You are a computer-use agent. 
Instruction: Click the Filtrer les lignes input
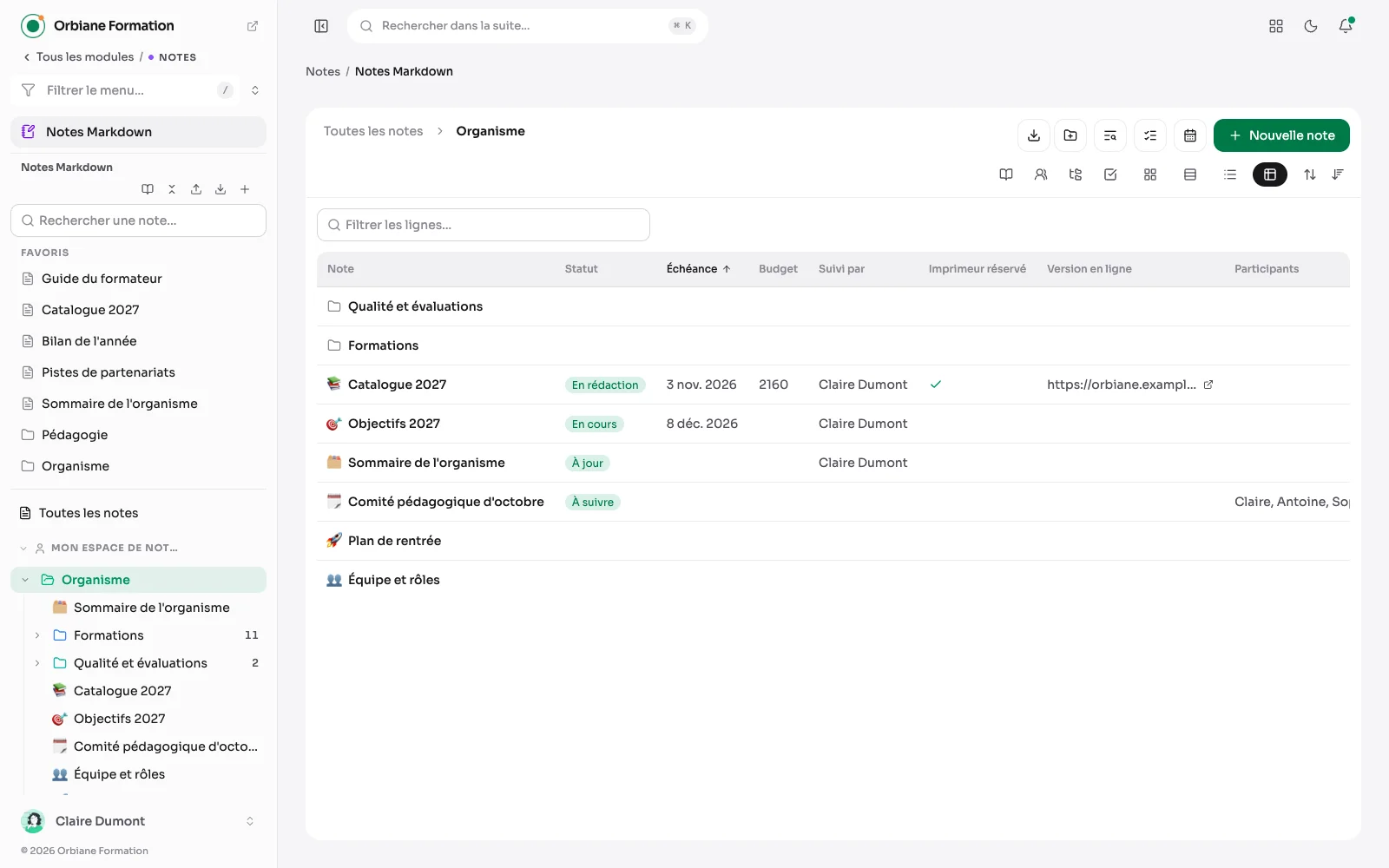[484, 225]
